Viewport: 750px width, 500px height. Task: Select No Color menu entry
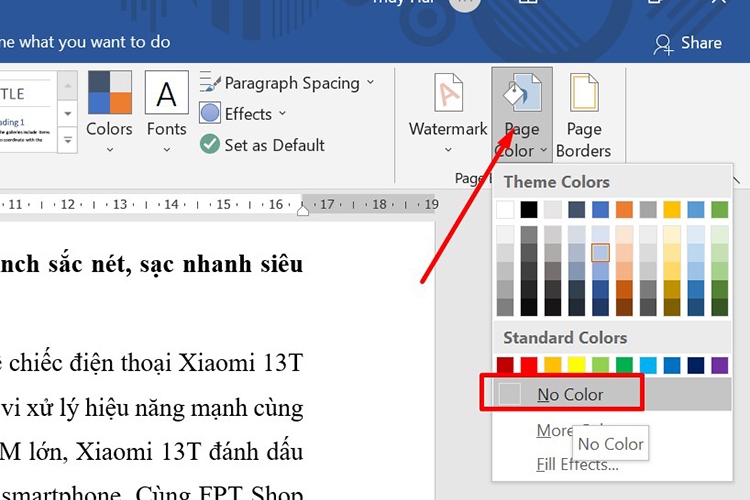[612, 394]
